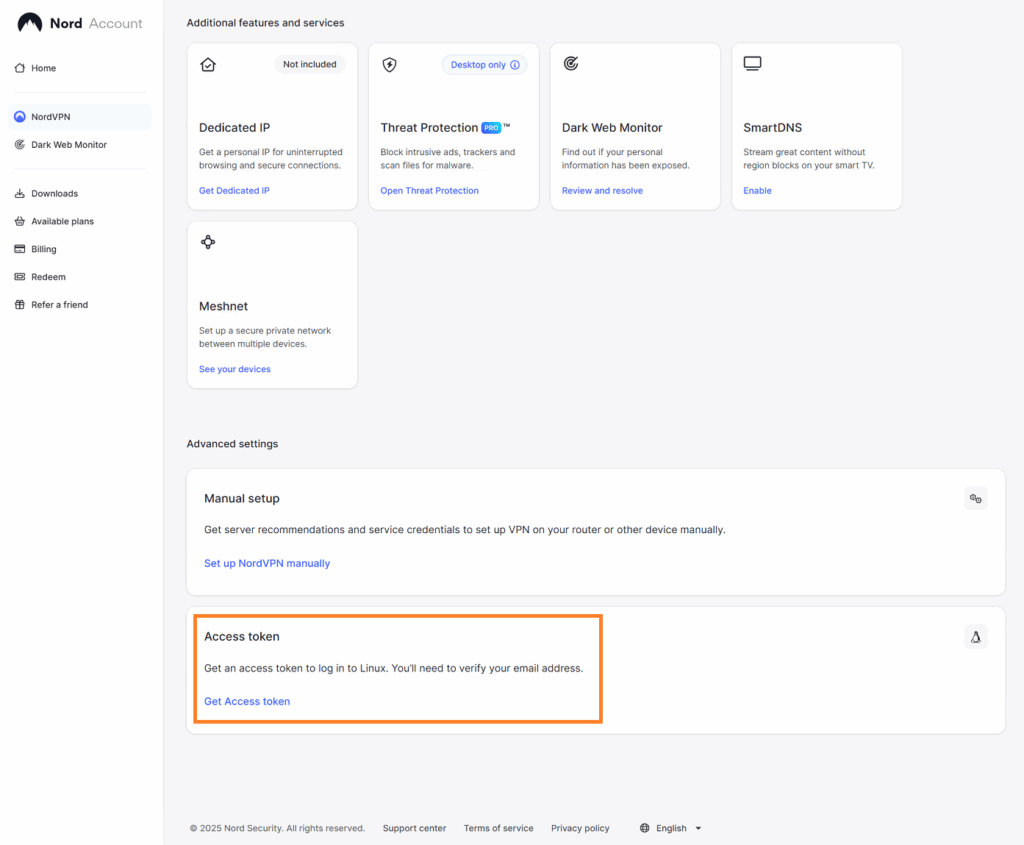Enable SmartDNS via Enable link
This screenshot has width=1024, height=845.
click(757, 190)
